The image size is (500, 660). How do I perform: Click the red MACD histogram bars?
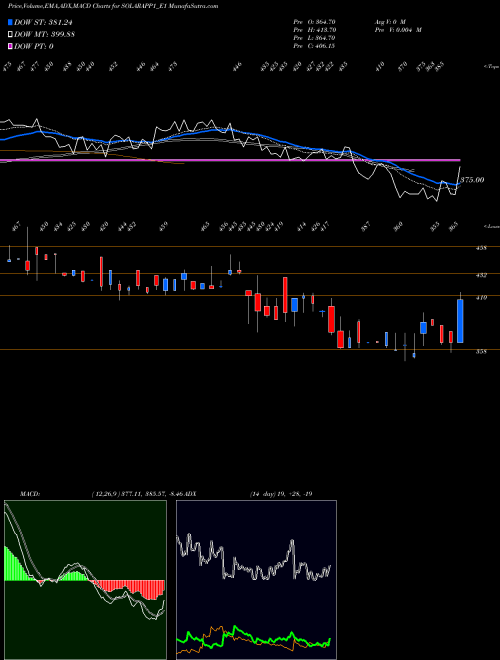pyautogui.click(x=130, y=588)
